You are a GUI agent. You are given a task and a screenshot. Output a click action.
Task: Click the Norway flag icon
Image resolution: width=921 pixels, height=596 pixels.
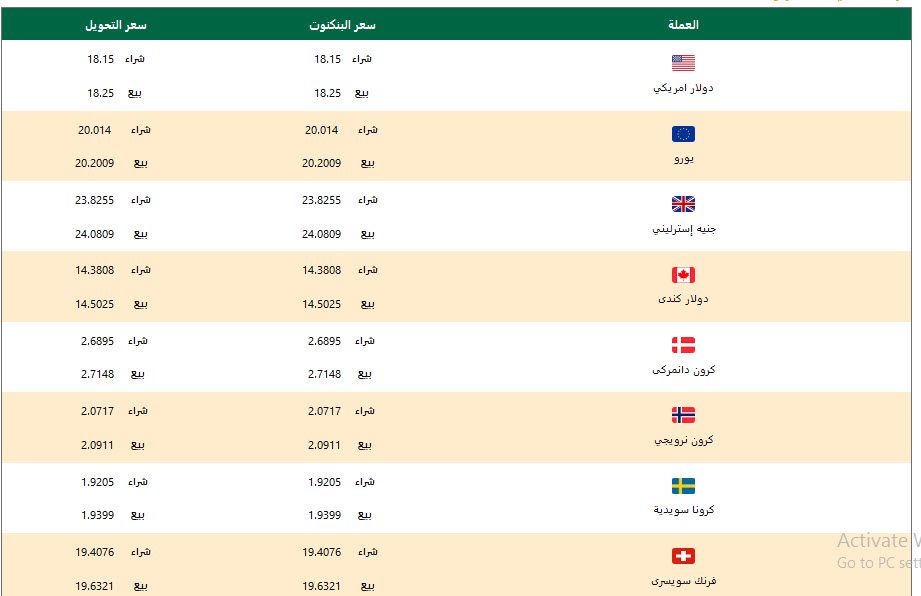tap(683, 415)
